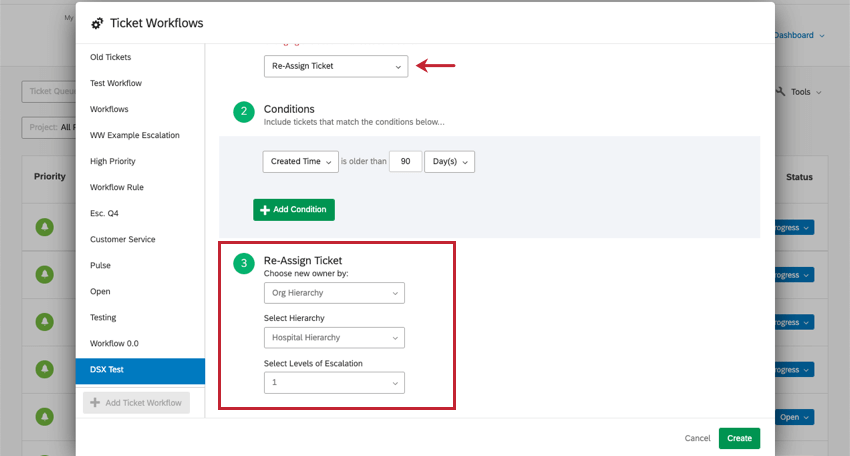The image size is (850, 456).
Task: Click the Status column header in background
Action: (x=799, y=177)
